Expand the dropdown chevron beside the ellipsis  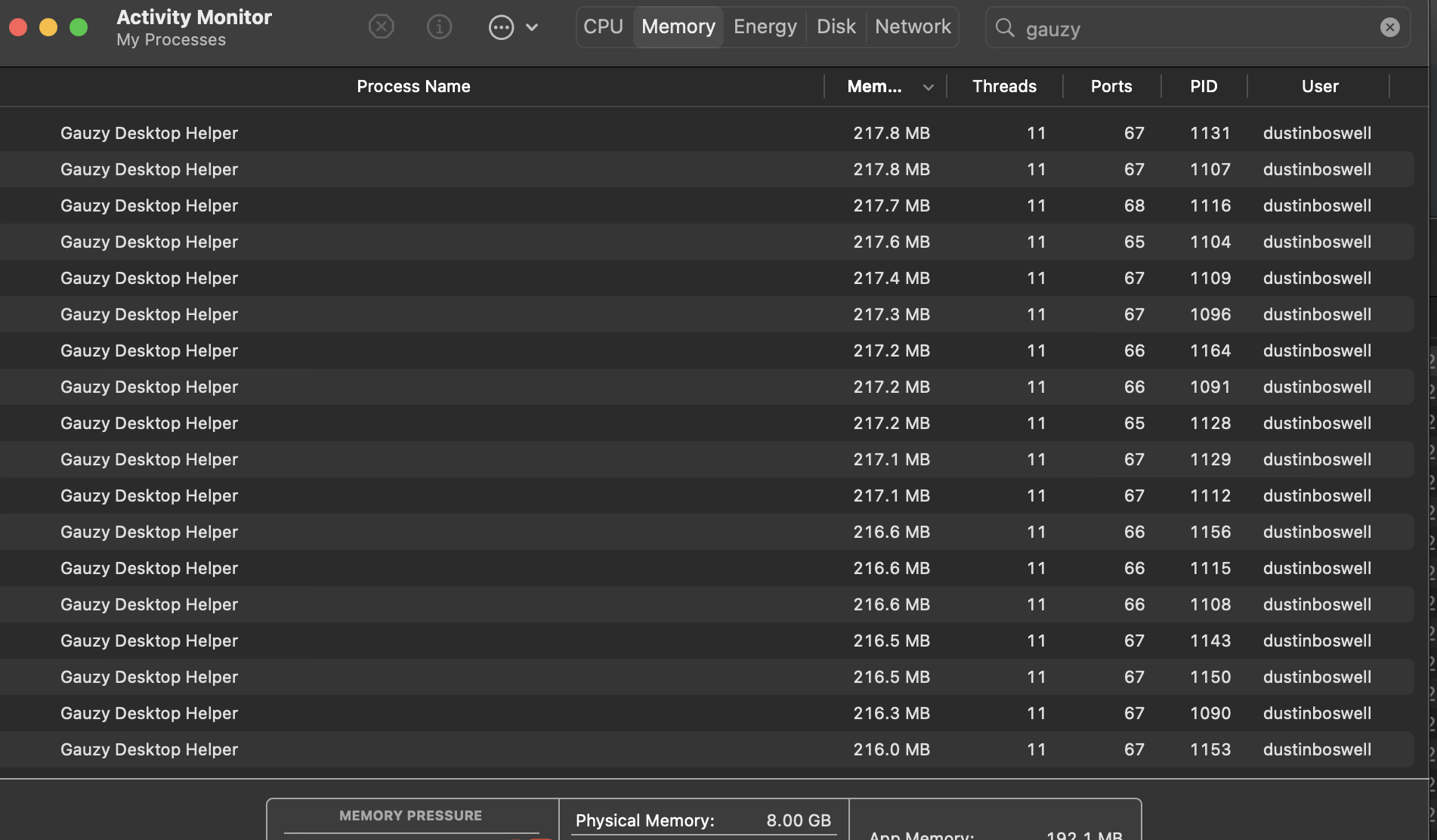[x=533, y=27]
